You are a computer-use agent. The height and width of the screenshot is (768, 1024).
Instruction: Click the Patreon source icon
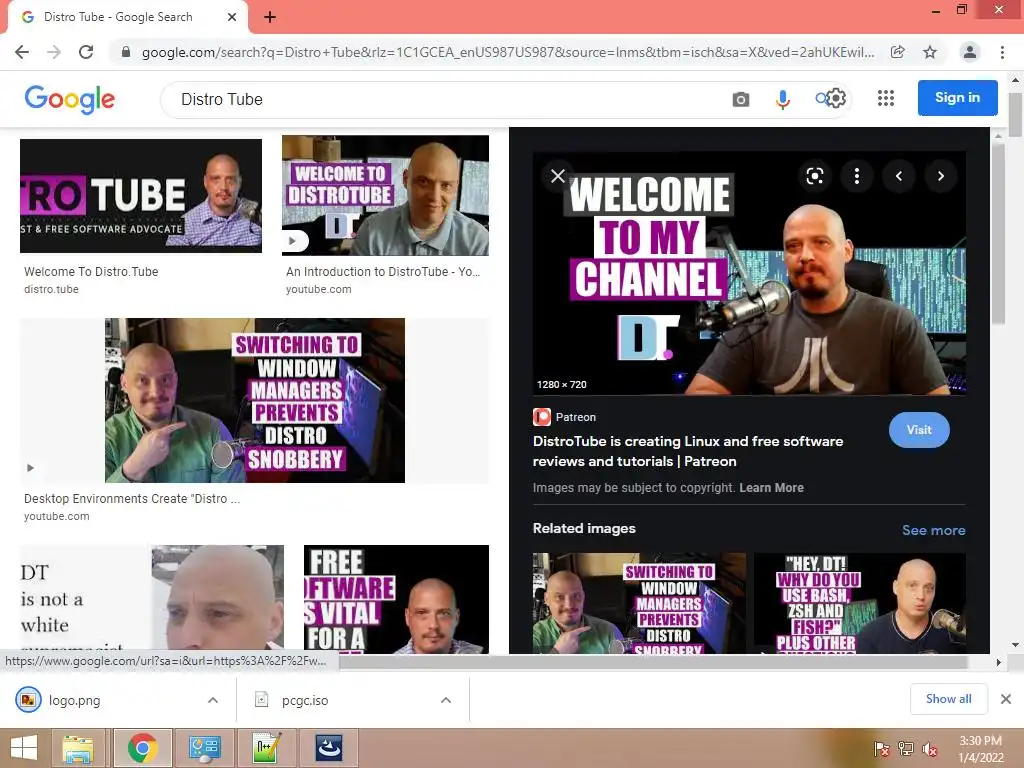(541, 417)
